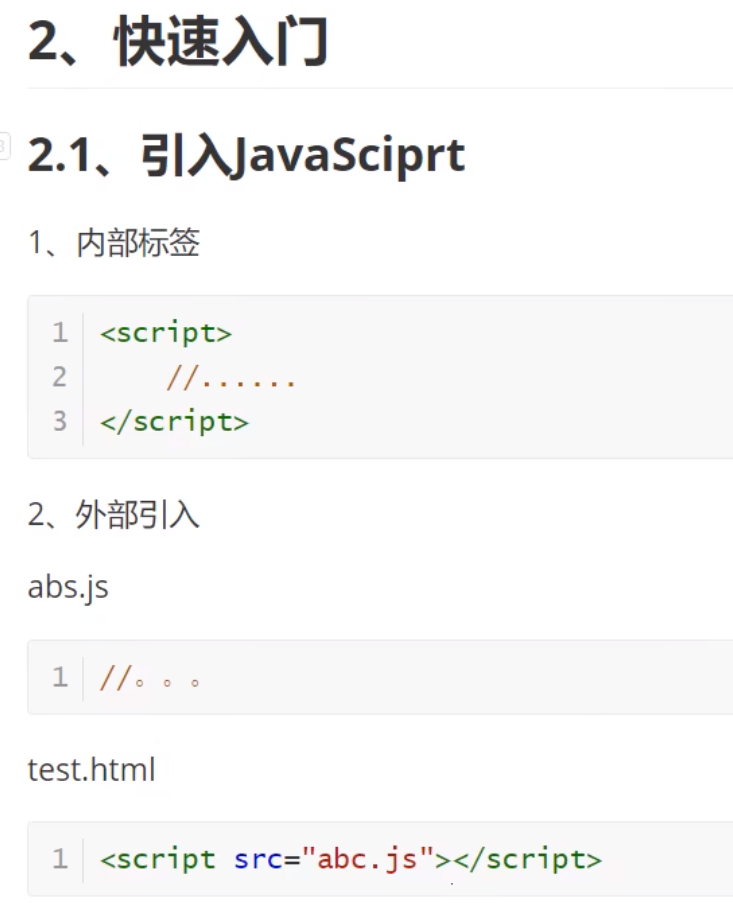Image resolution: width=733 pixels, height=903 pixels.
Task: Click the "abc.js" string in the src attribute
Action: click(368, 859)
